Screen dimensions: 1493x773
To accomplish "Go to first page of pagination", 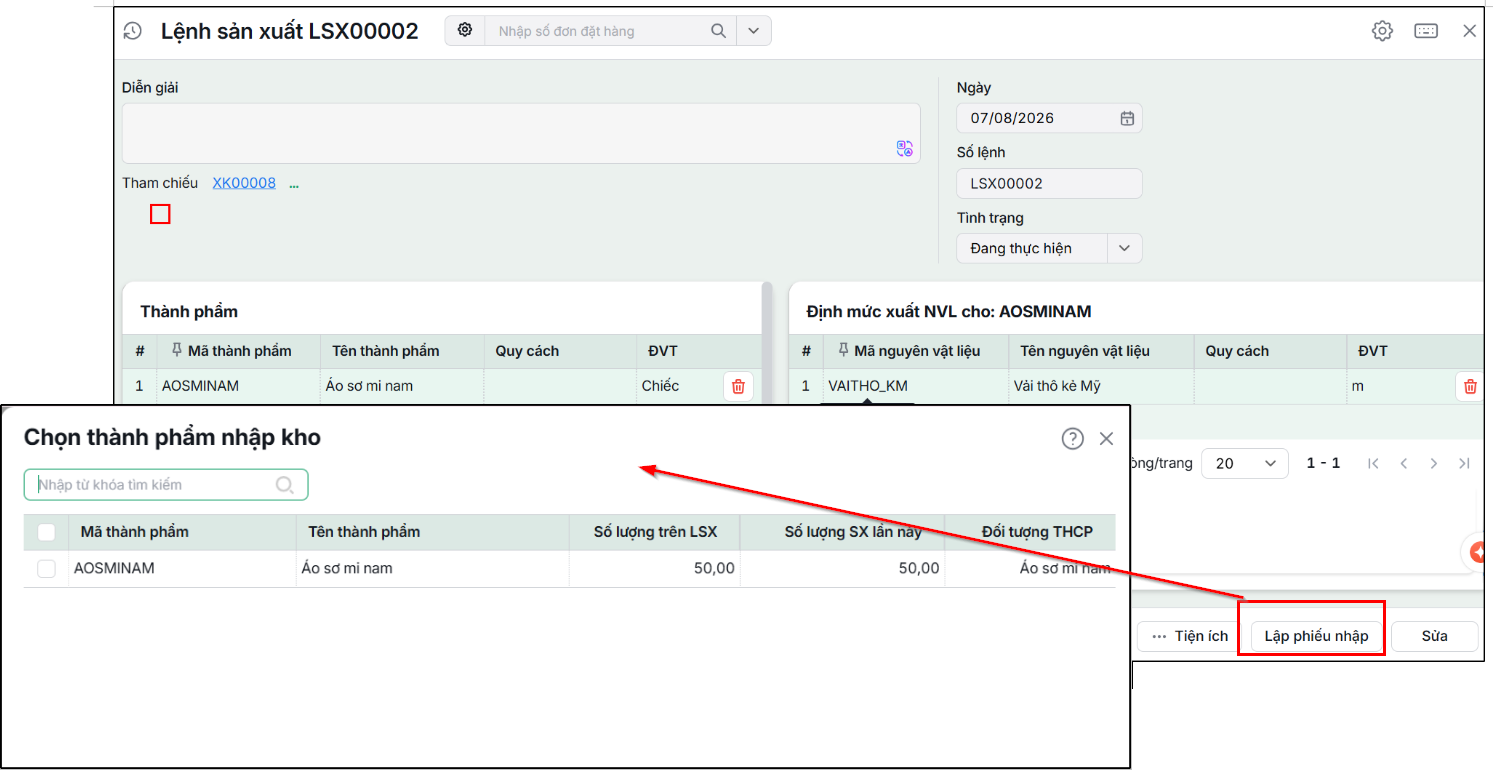I will tap(1373, 463).
